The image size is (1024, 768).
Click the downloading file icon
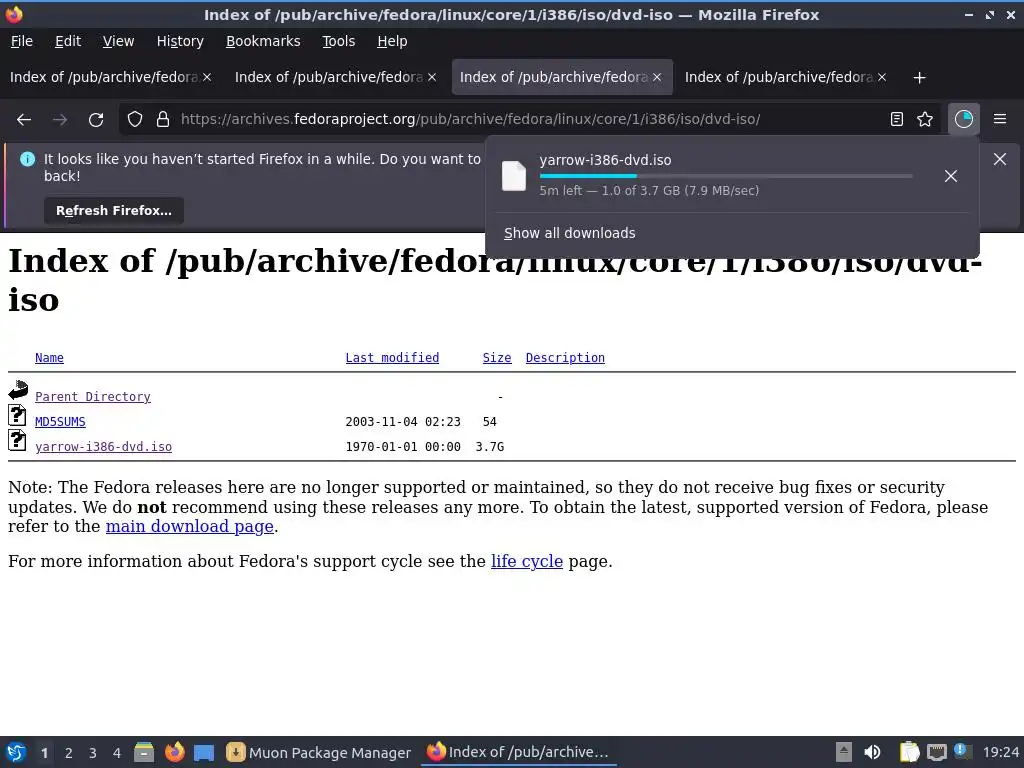(514, 176)
